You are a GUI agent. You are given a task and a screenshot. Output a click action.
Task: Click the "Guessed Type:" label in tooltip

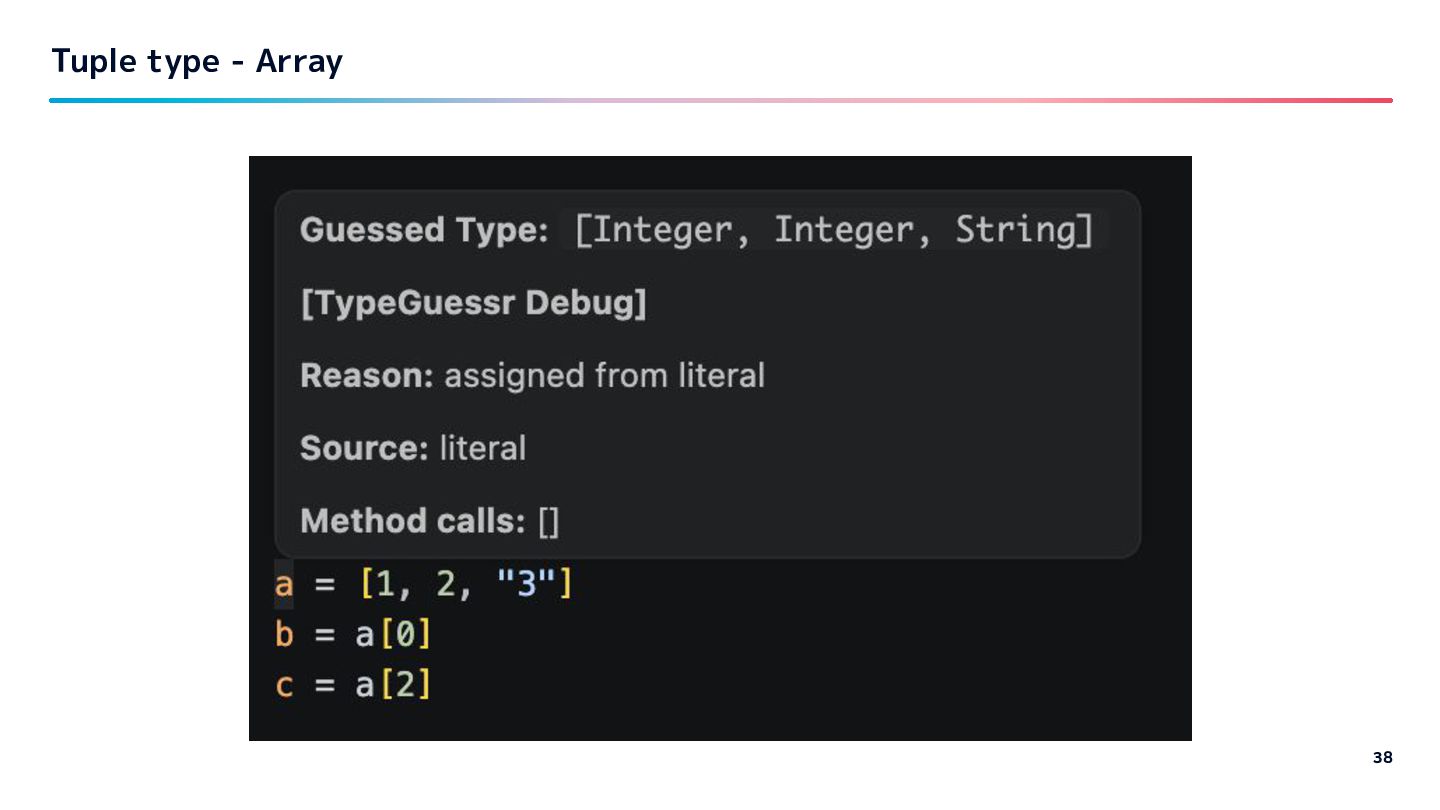pos(424,231)
